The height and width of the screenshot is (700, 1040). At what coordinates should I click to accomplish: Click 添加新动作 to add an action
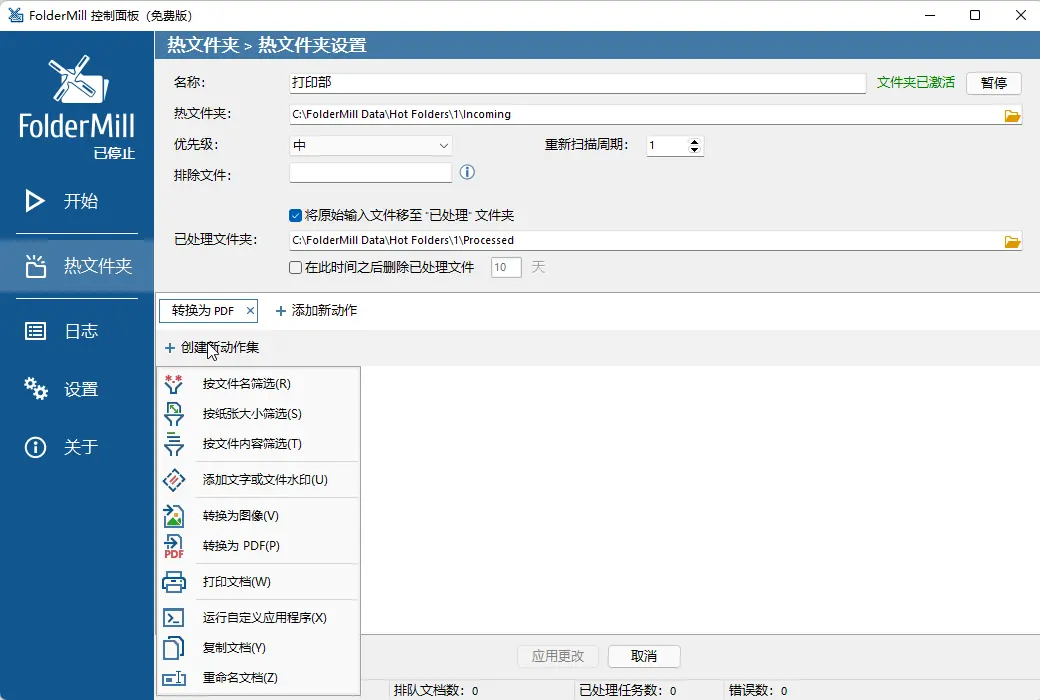(x=316, y=311)
